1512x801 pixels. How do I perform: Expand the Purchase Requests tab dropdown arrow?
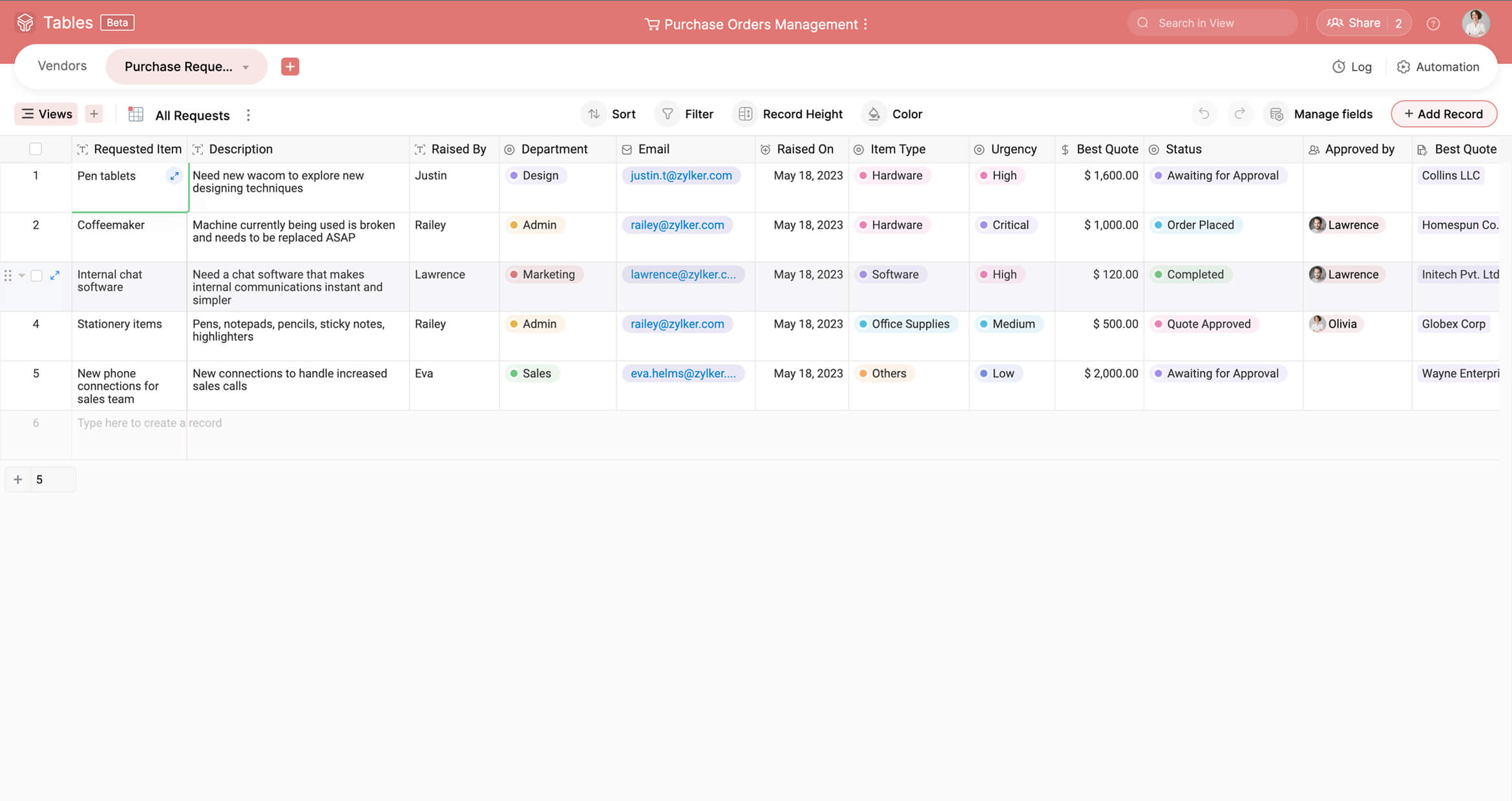point(246,67)
